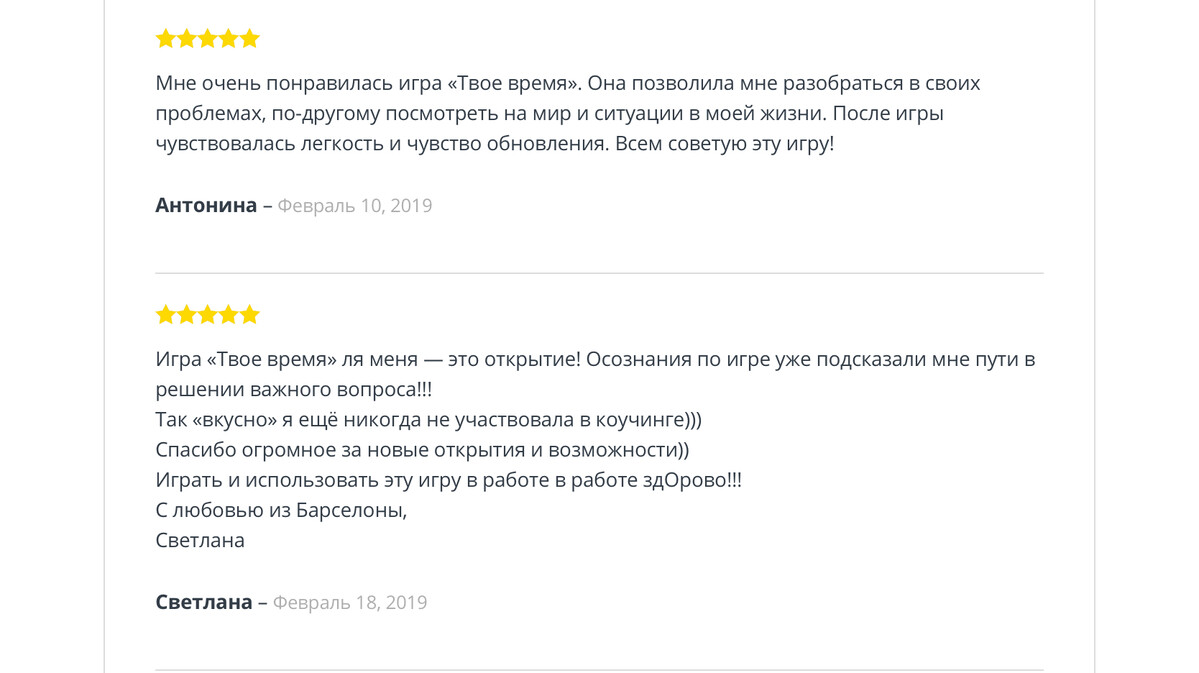The height and width of the screenshot is (673, 1199).
Task: Click the line 'Играть и использовать эту игру'
Action: pyautogui.click(x=448, y=480)
